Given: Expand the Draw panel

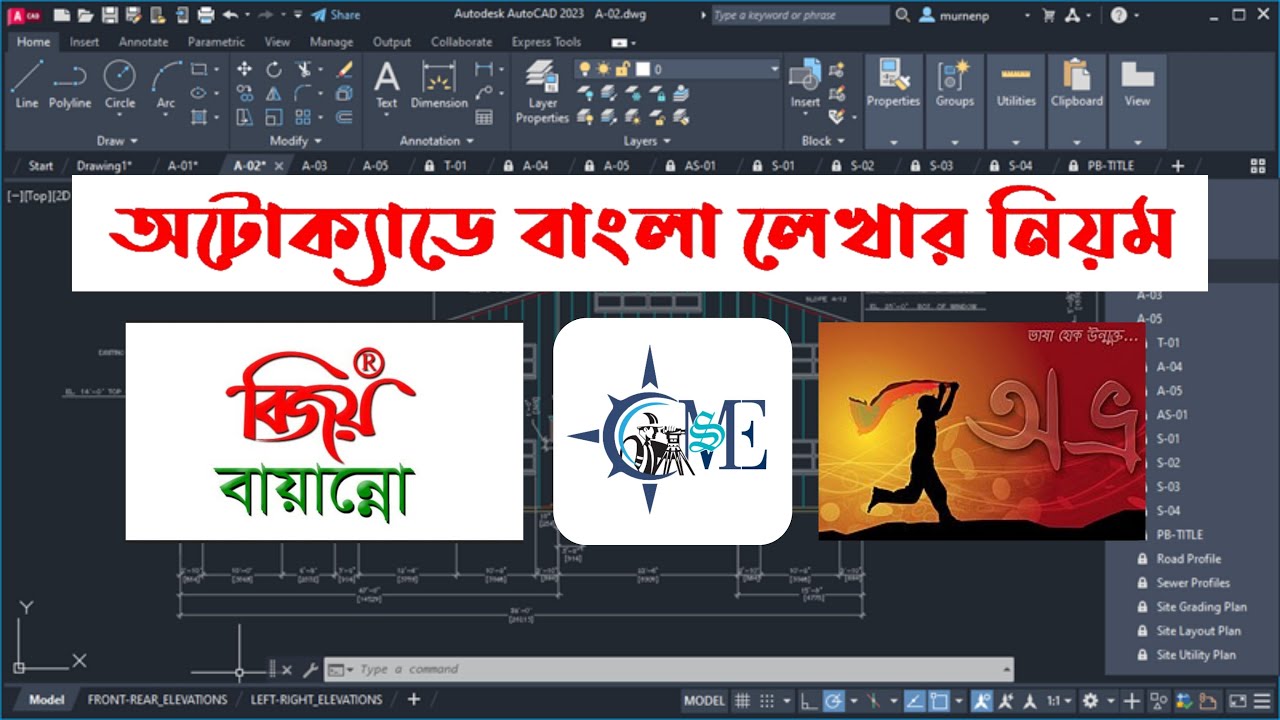Looking at the screenshot, I should (x=117, y=141).
